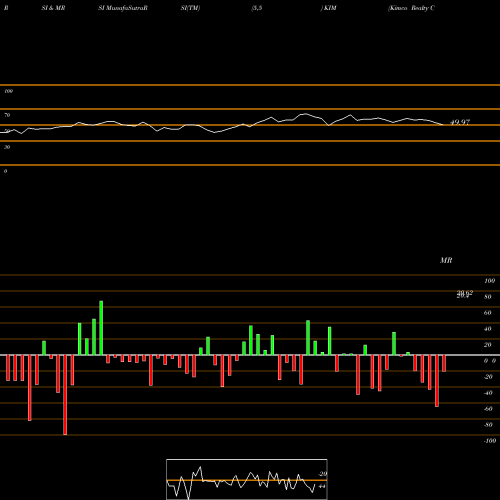Click the KIM ticker text in the header
The width and height of the screenshot is (500, 500).
coord(329,8)
